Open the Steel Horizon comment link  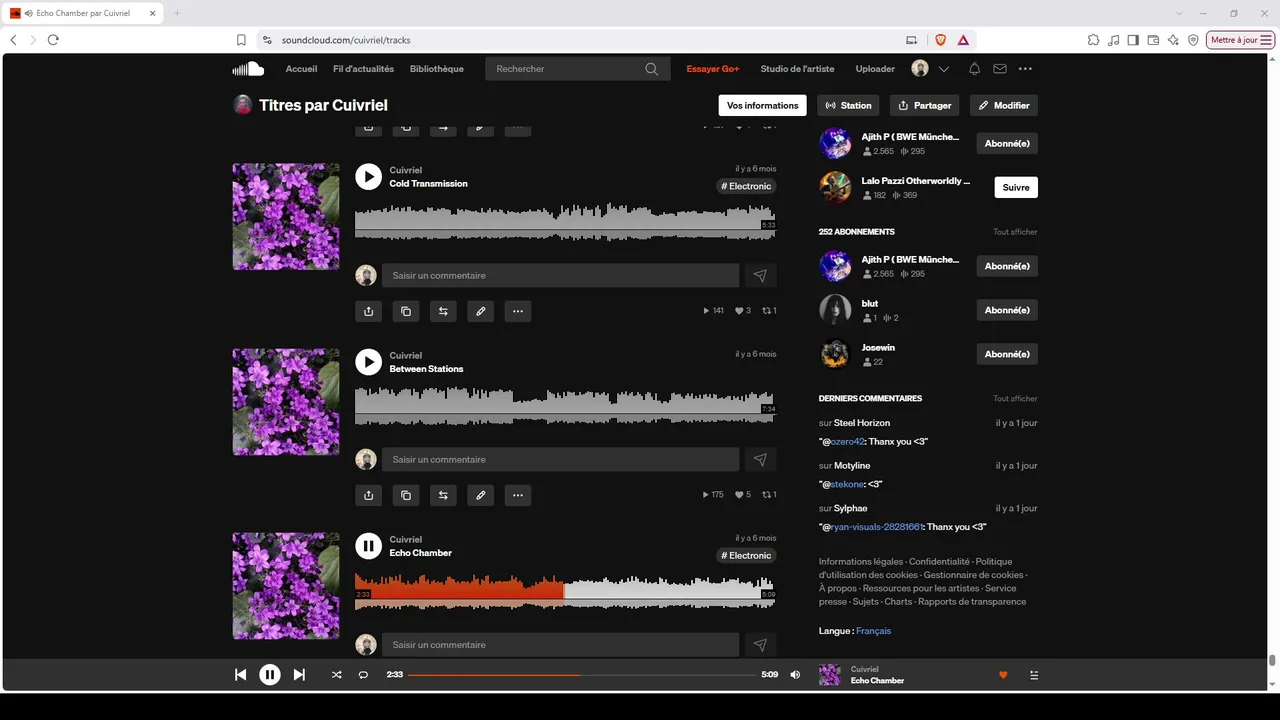pyautogui.click(x=862, y=423)
